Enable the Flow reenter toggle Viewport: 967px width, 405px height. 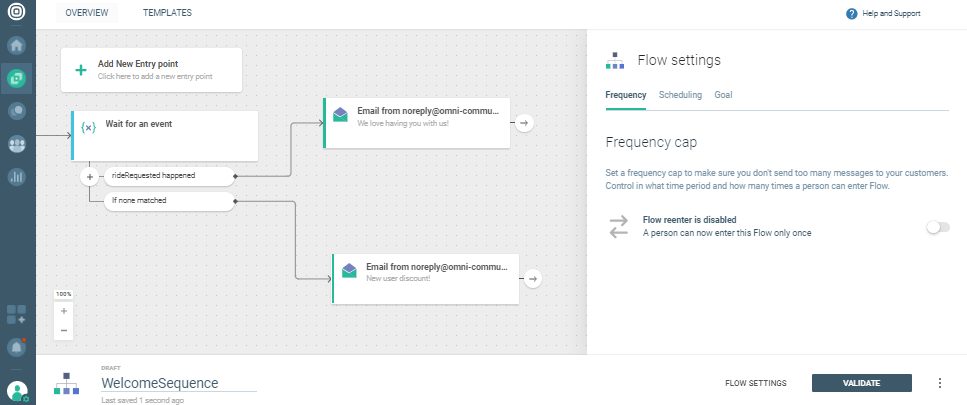[937, 228]
